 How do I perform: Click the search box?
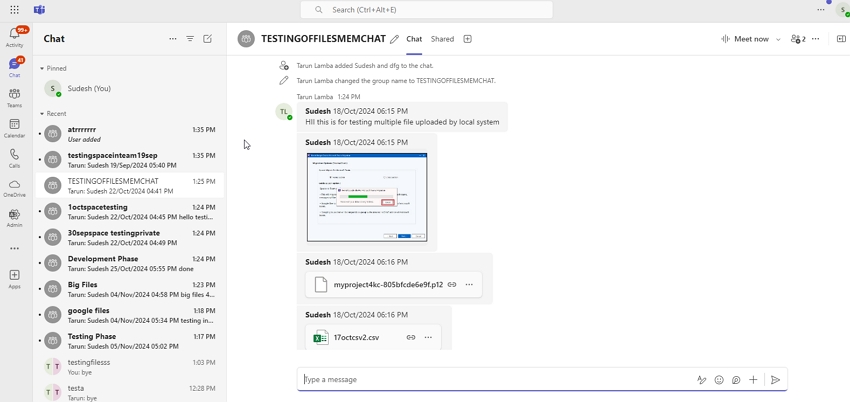point(427,10)
